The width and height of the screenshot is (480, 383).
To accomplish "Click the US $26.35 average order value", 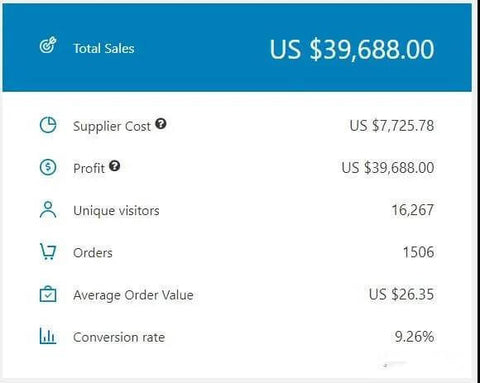I will point(401,294).
